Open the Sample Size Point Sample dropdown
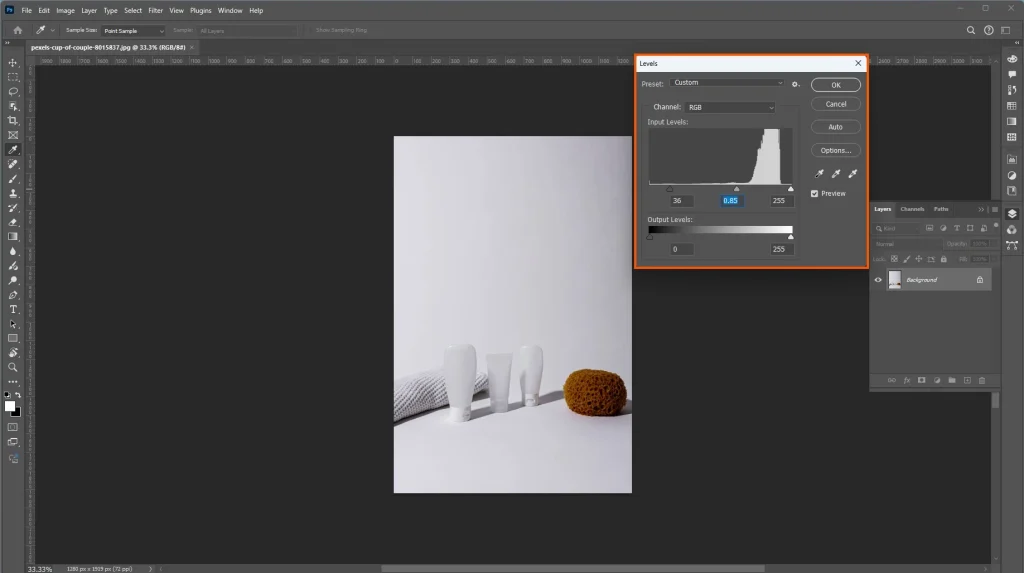The width and height of the screenshot is (1024, 573). [133, 31]
